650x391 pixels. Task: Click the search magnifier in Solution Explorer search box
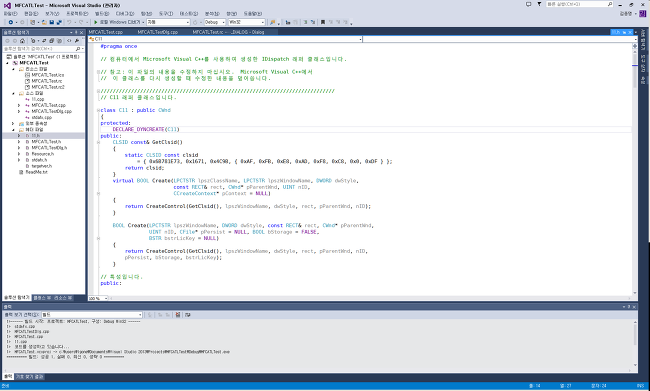[78, 49]
